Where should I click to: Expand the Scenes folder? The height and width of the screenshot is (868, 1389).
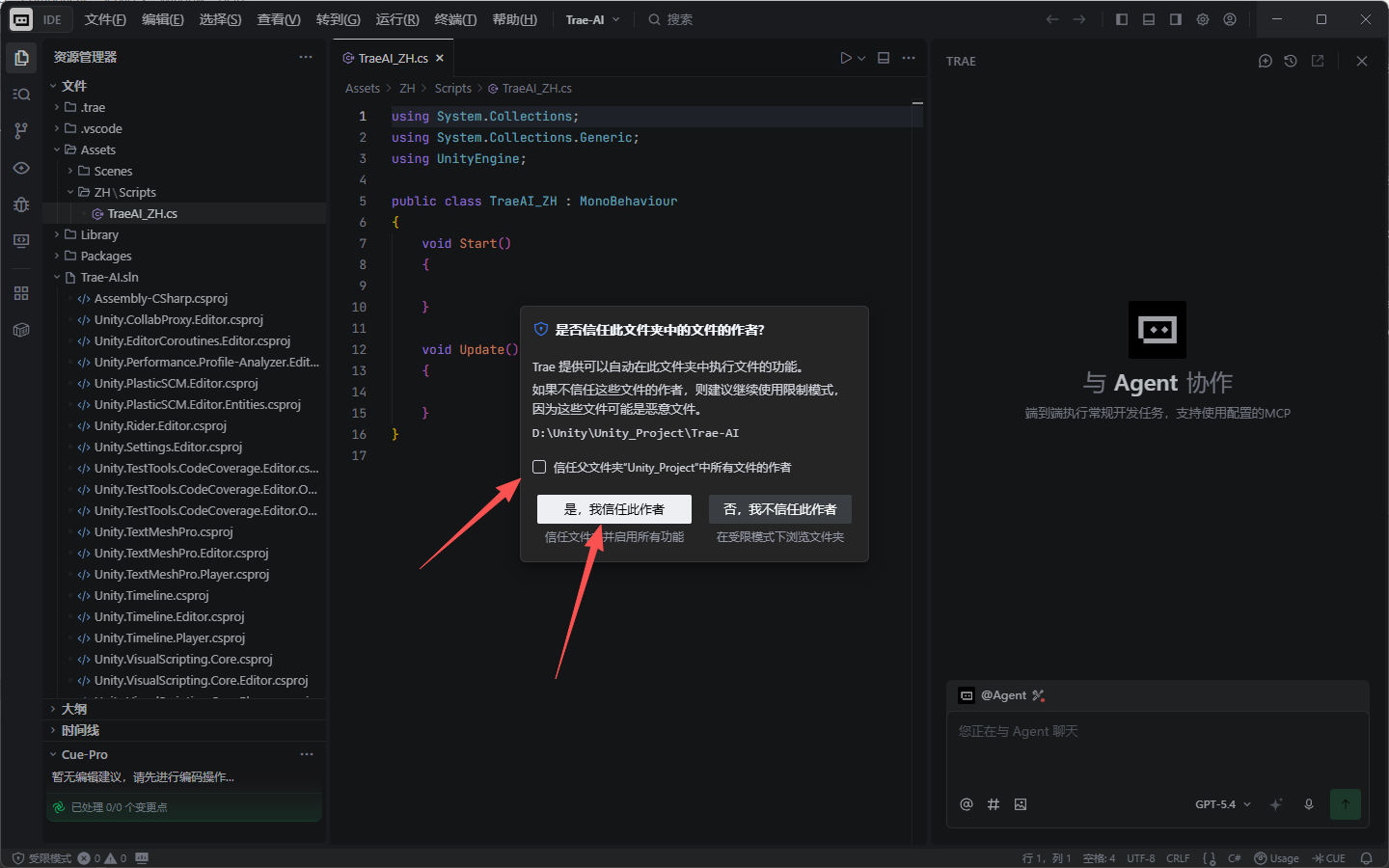(70, 171)
